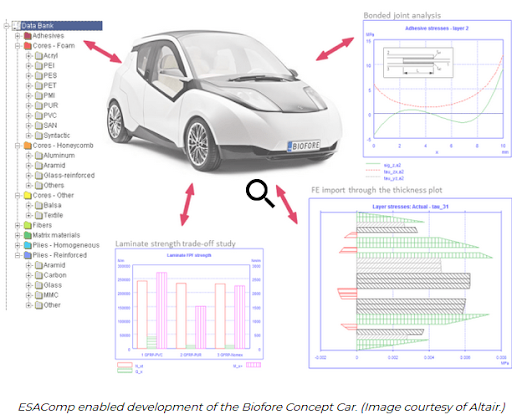Click the green Matrix materials folder icon
This screenshot has height=420, width=512.
(28, 235)
